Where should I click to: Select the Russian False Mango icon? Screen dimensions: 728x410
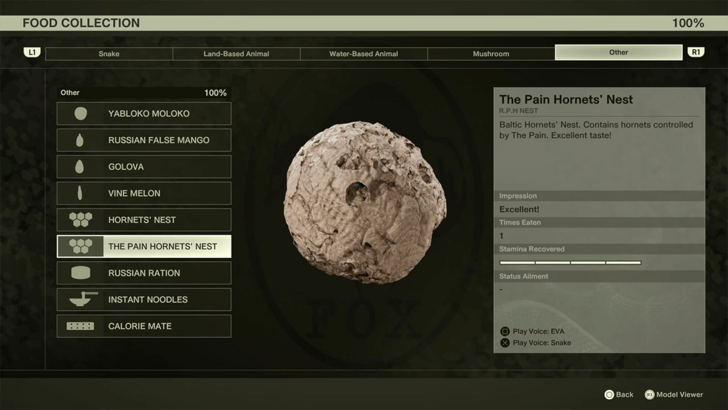point(80,141)
